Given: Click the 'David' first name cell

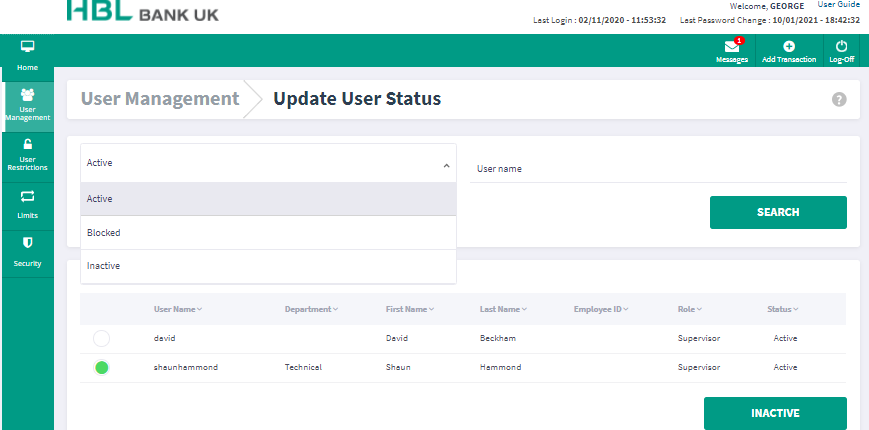Looking at the screenshot, I should click(397, 338).
